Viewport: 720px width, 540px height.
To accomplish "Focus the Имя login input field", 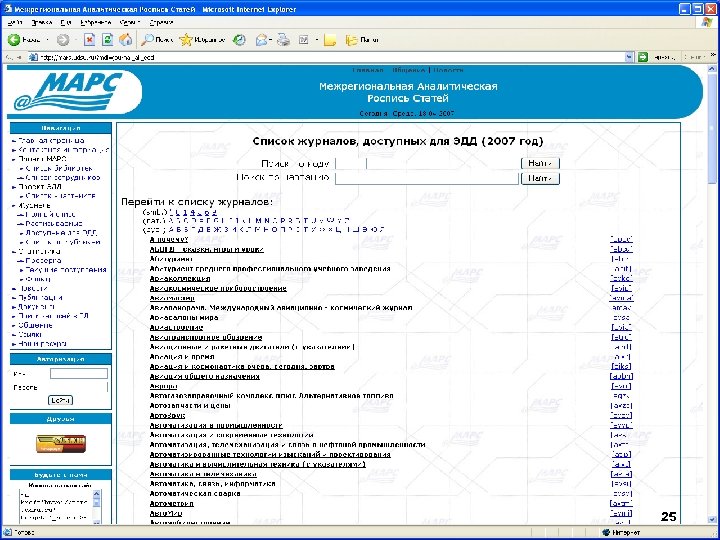I will (79, 374).
